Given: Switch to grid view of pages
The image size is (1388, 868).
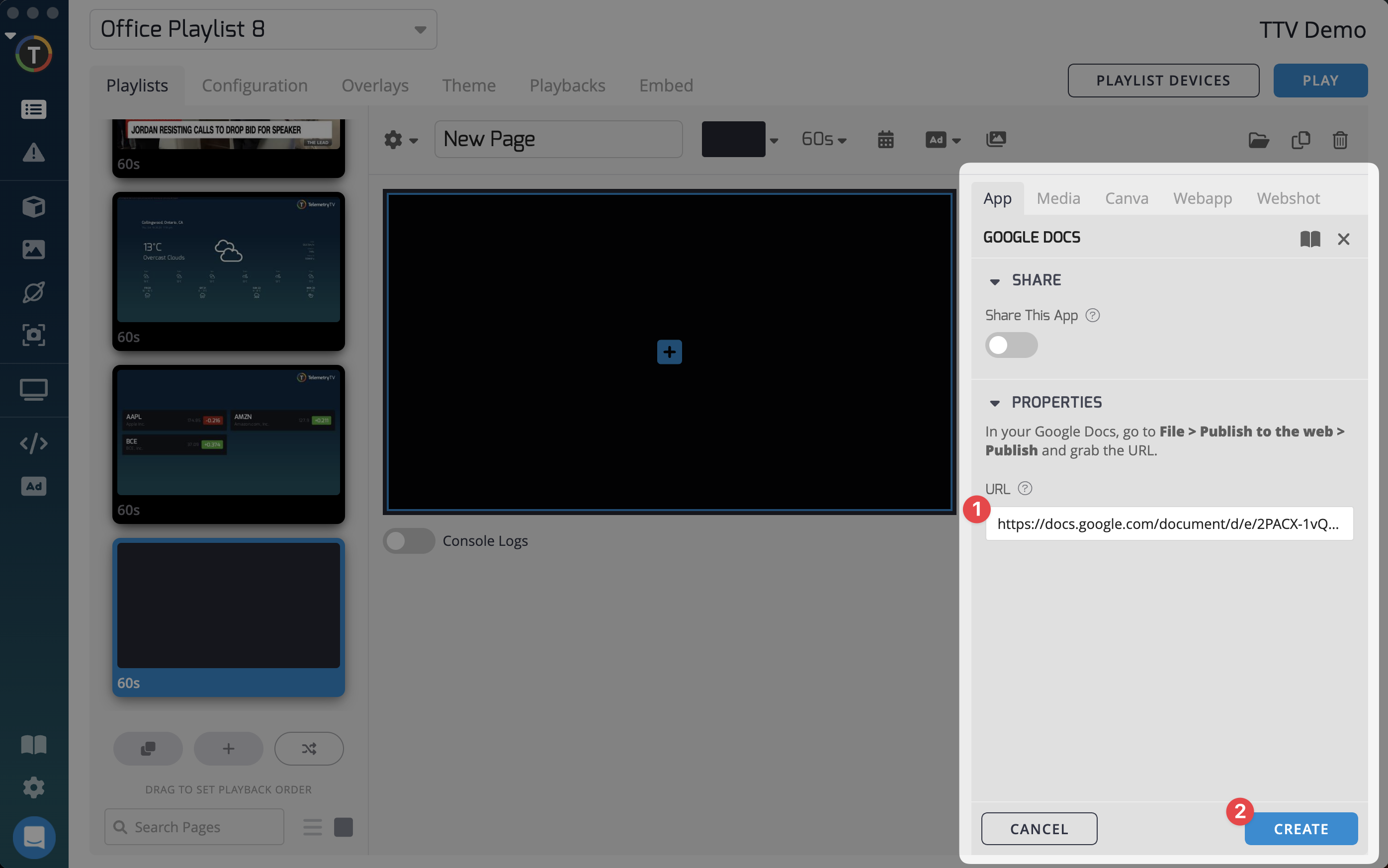Looking at the screenshot, I should click(x=343, y=827).
